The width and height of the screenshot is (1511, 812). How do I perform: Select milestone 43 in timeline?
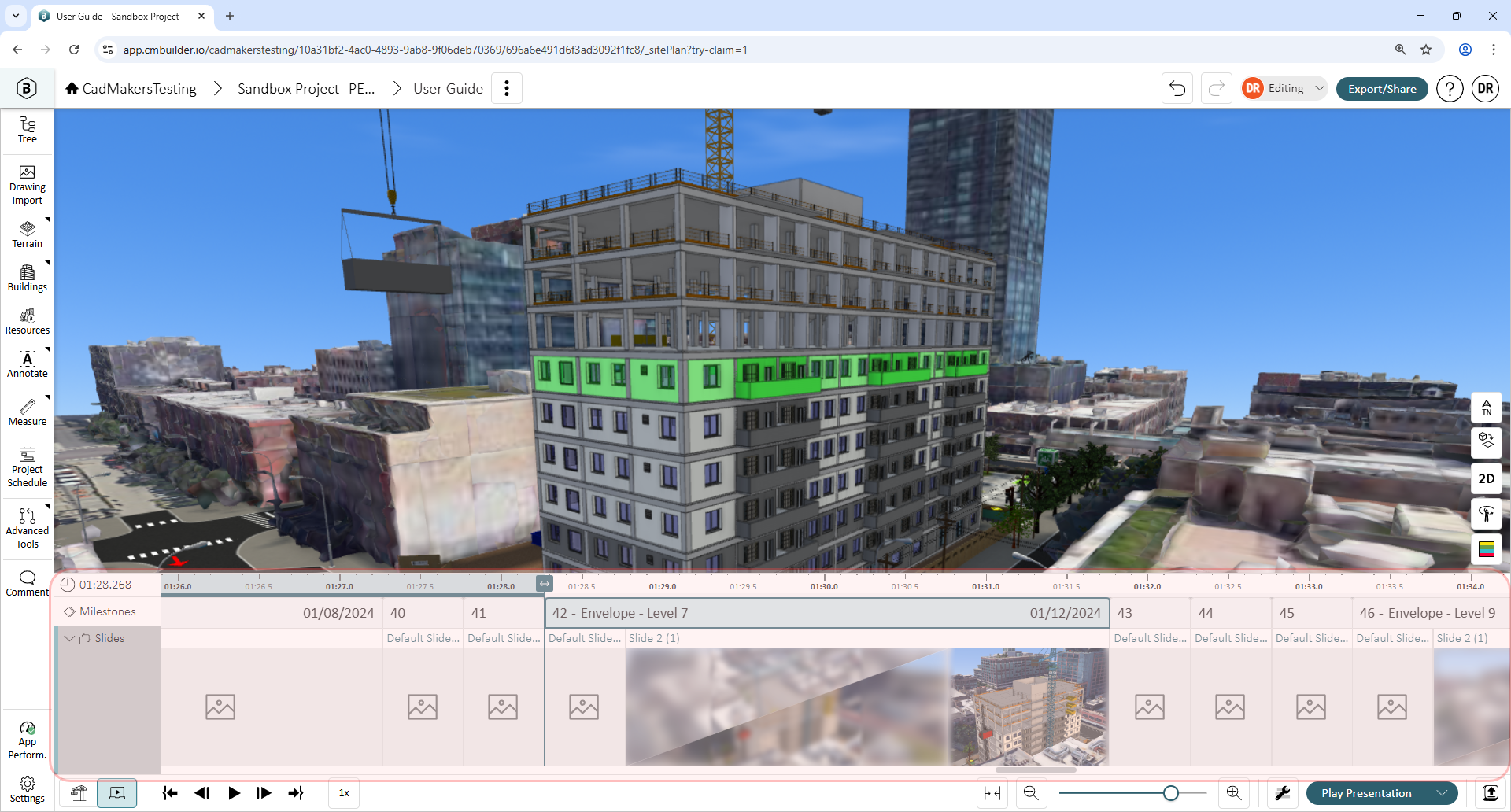point(1149,613)
